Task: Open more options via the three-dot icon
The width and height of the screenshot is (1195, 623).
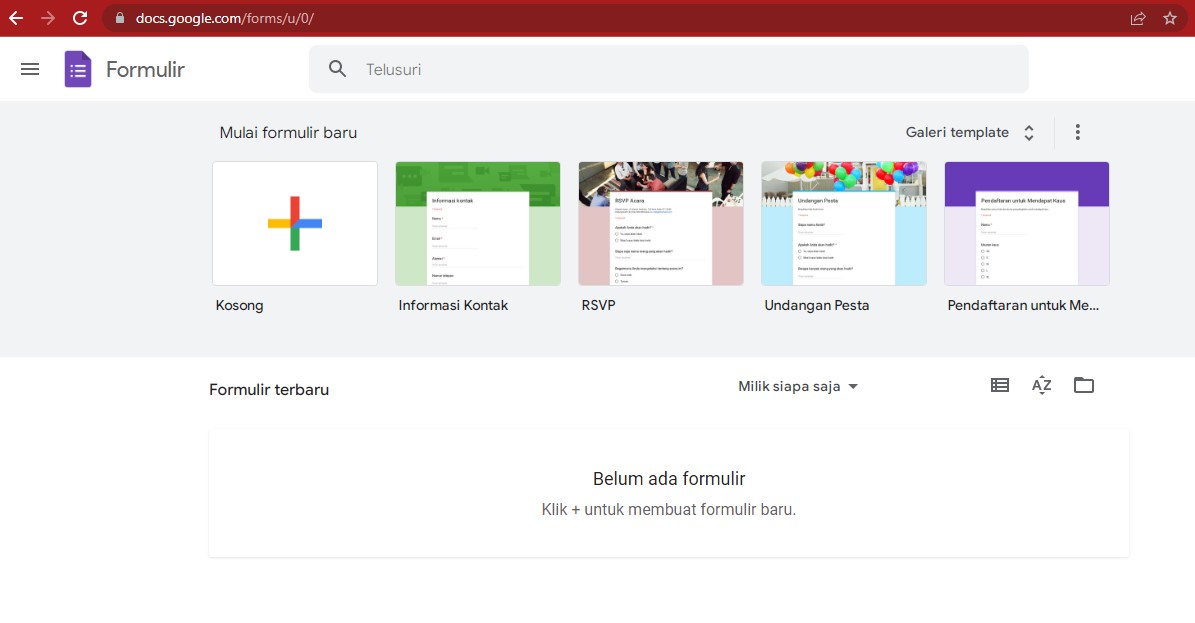Action: pos(1078,131)
